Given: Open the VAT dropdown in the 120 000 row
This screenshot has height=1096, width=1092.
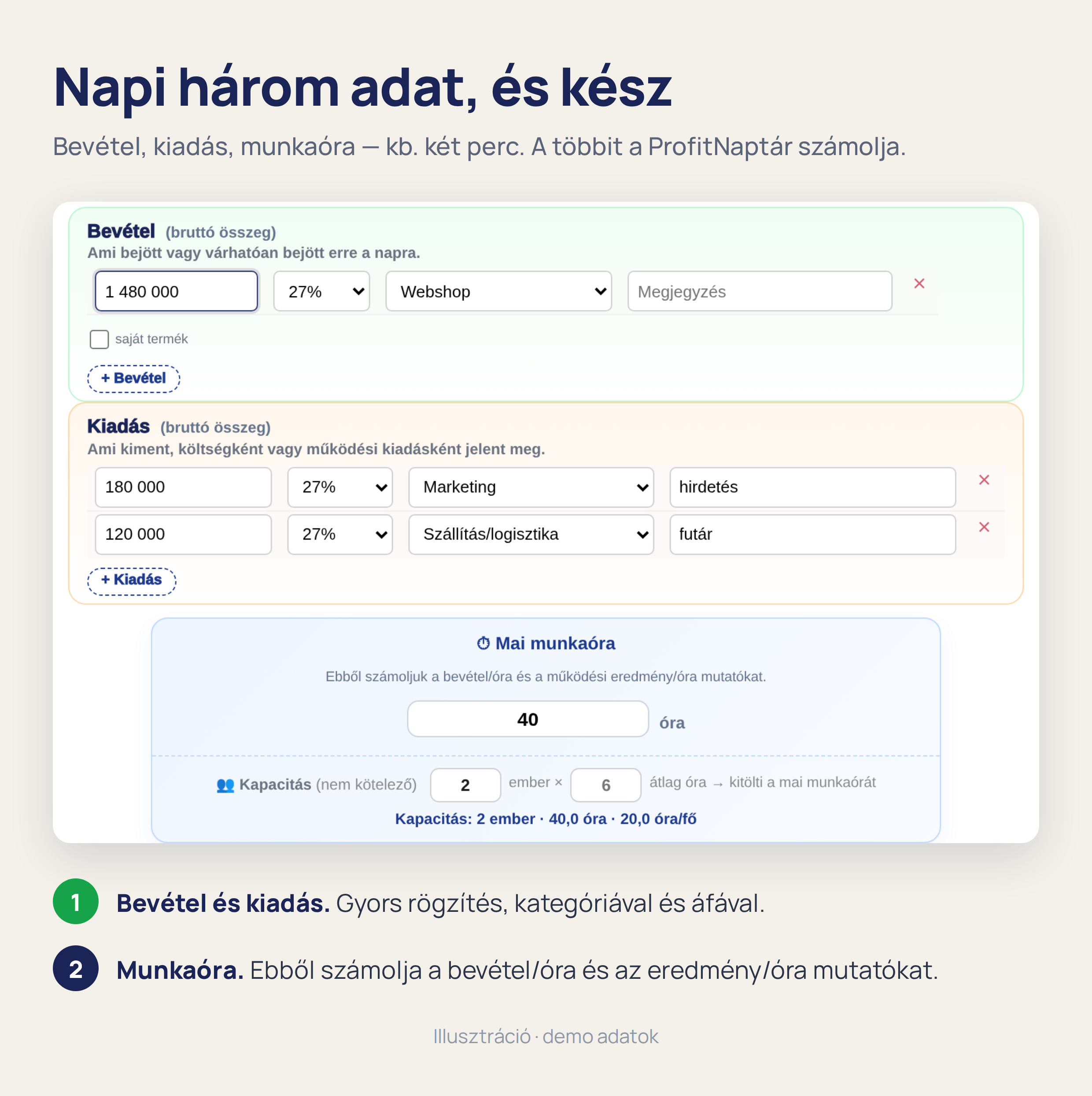Looking at the screenshot, I should [x=339, y=534].
